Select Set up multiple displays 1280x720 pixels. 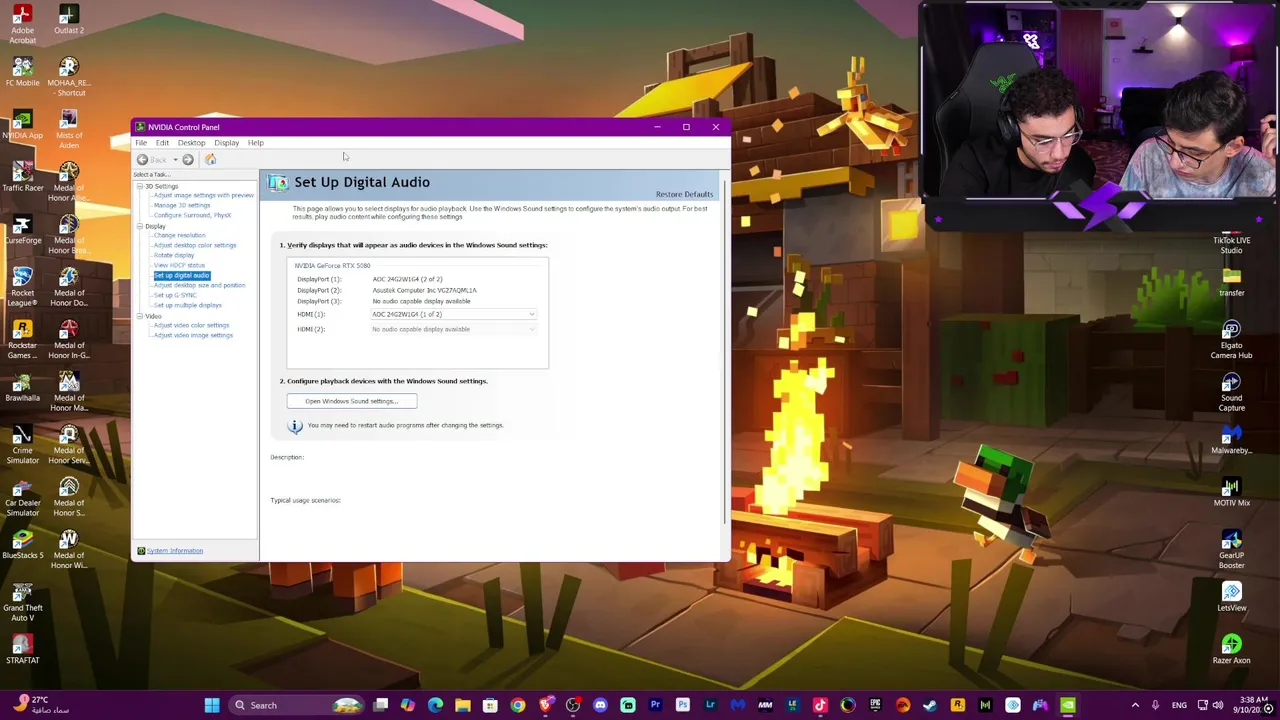[x=188, y=305]
